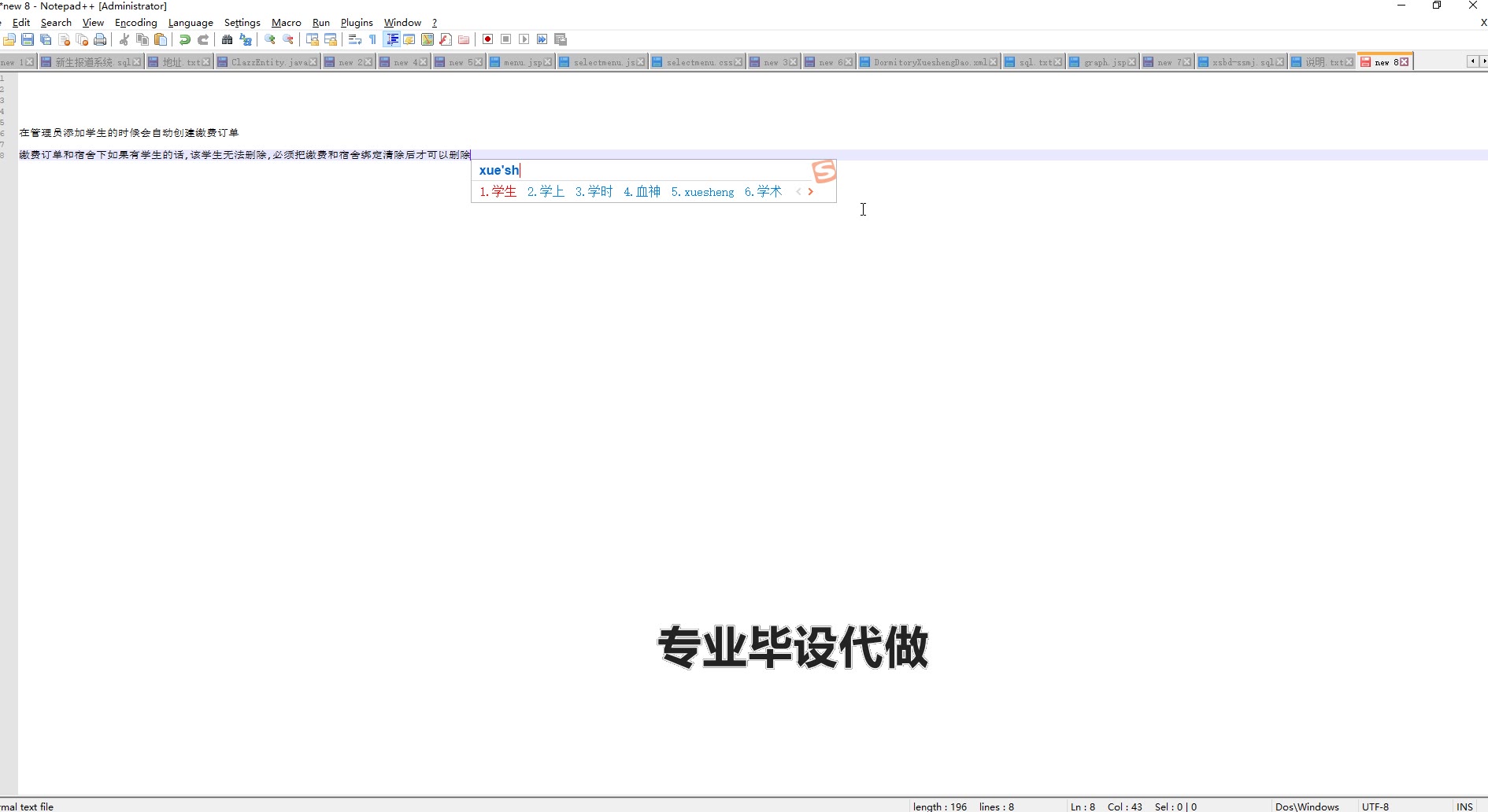
Task: Switch to the ClazzEntity.java tab
Action: coord(268,62)
